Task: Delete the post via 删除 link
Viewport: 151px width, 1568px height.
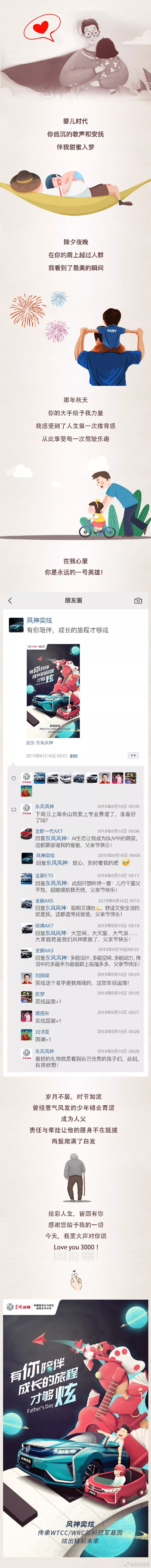Action: [x=74, y=756]
